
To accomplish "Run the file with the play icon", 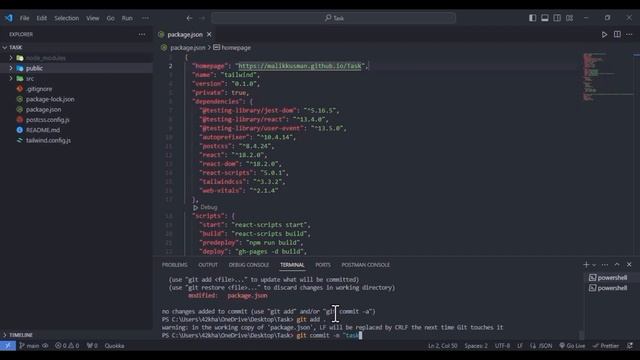I will click(x=604, y=35).
